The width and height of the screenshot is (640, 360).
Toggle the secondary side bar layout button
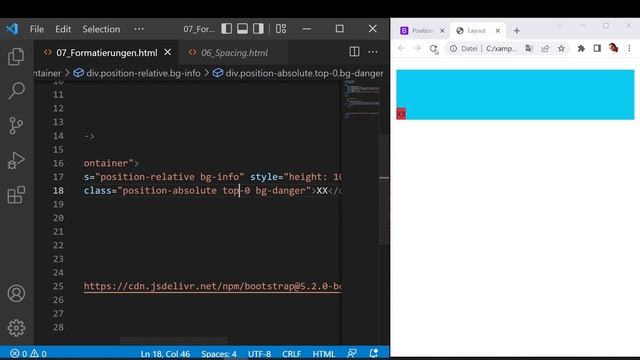click(x=258, y=29)
